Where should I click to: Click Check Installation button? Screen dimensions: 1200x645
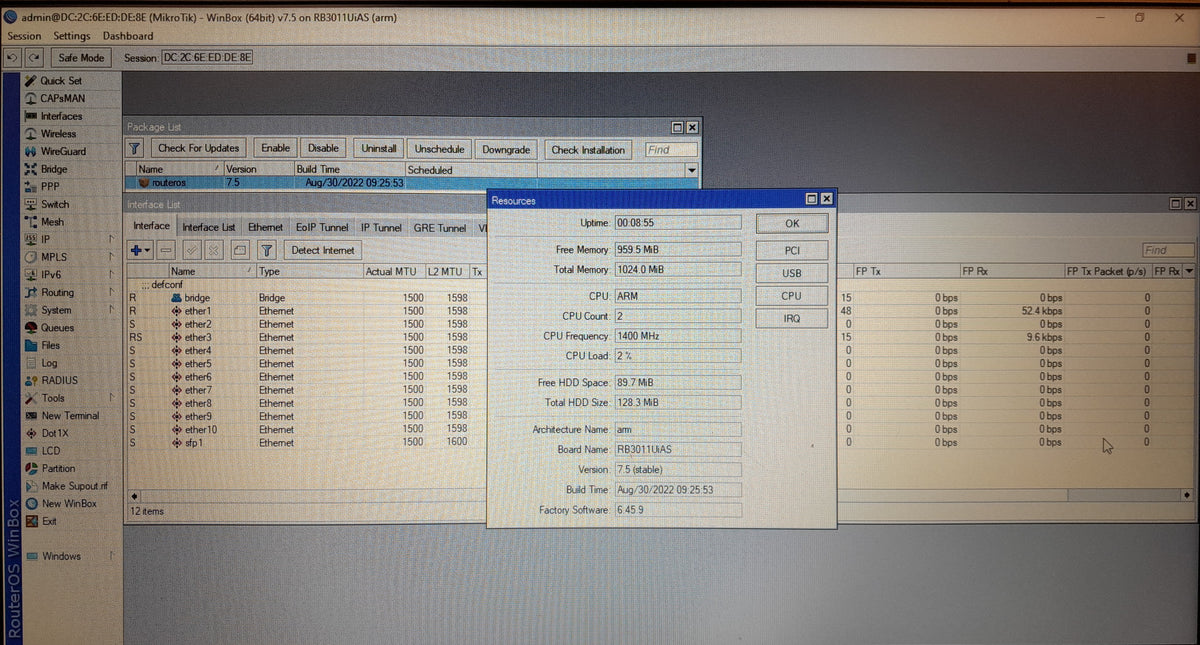point(588,150)
